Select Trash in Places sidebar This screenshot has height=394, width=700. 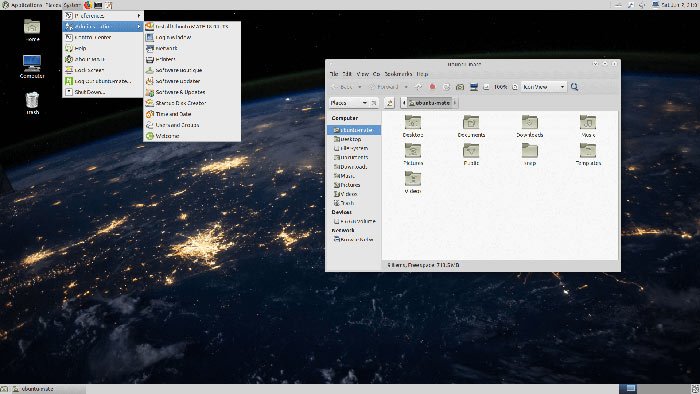[x=354, y=203]
